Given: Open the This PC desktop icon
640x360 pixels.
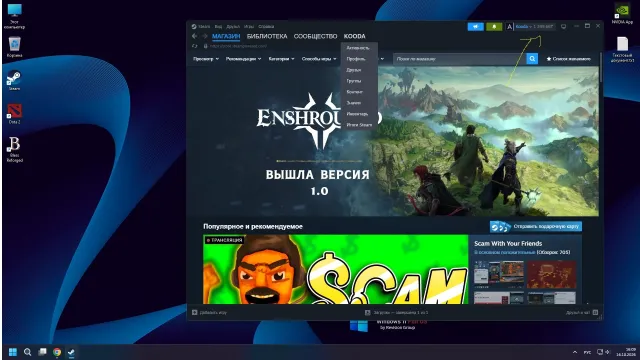Looking at the screenshot, I should coord(14,16).
